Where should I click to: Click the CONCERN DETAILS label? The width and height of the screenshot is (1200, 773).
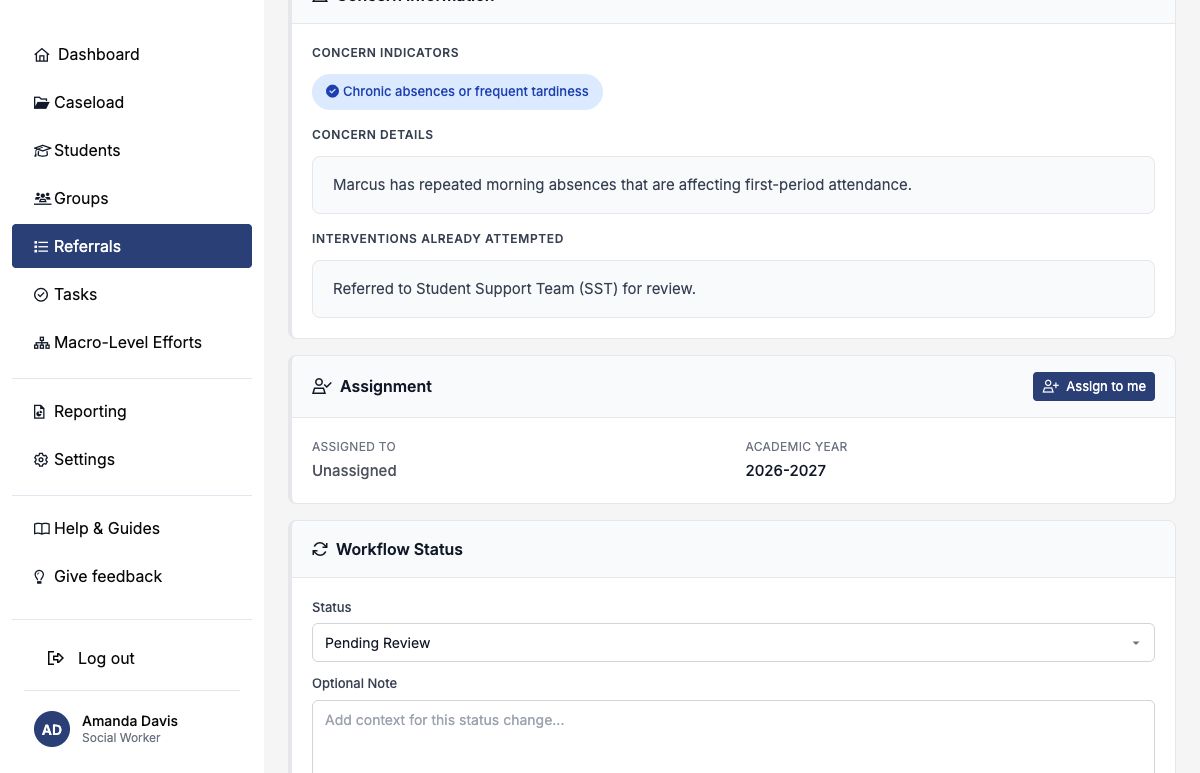[x=373, y=135]
